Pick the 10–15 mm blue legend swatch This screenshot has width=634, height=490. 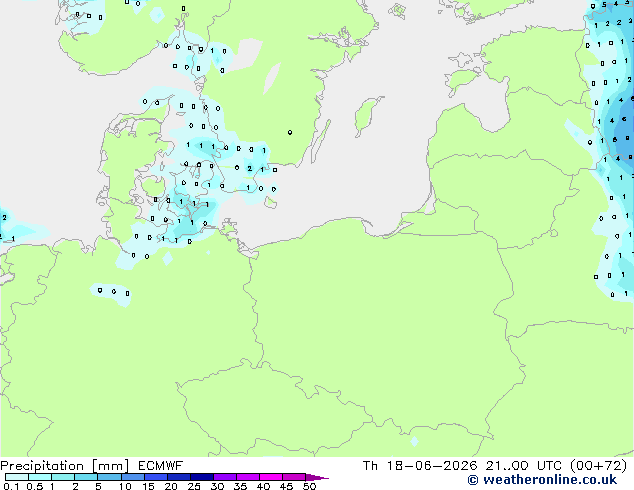coord(133,477)
